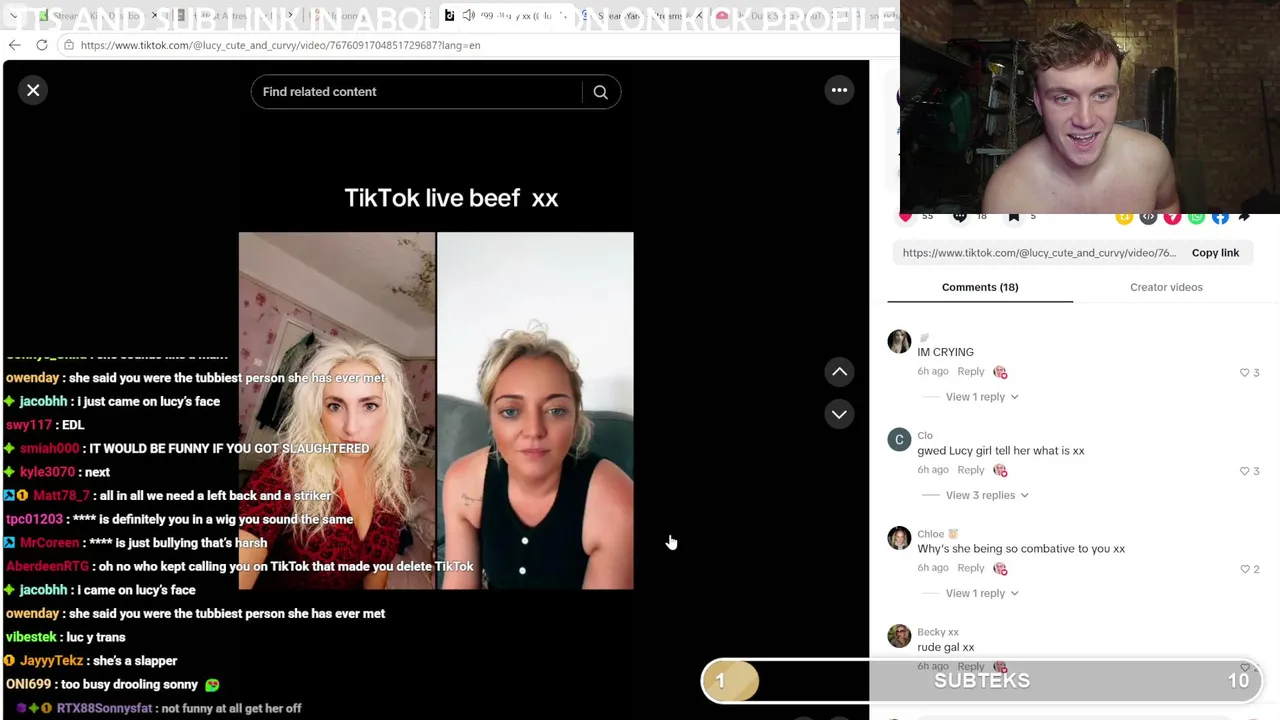Click the streamer webcam overlay
Image resolution: width=1280 pixels, height=720 pixels.
tap(1090, 107)
